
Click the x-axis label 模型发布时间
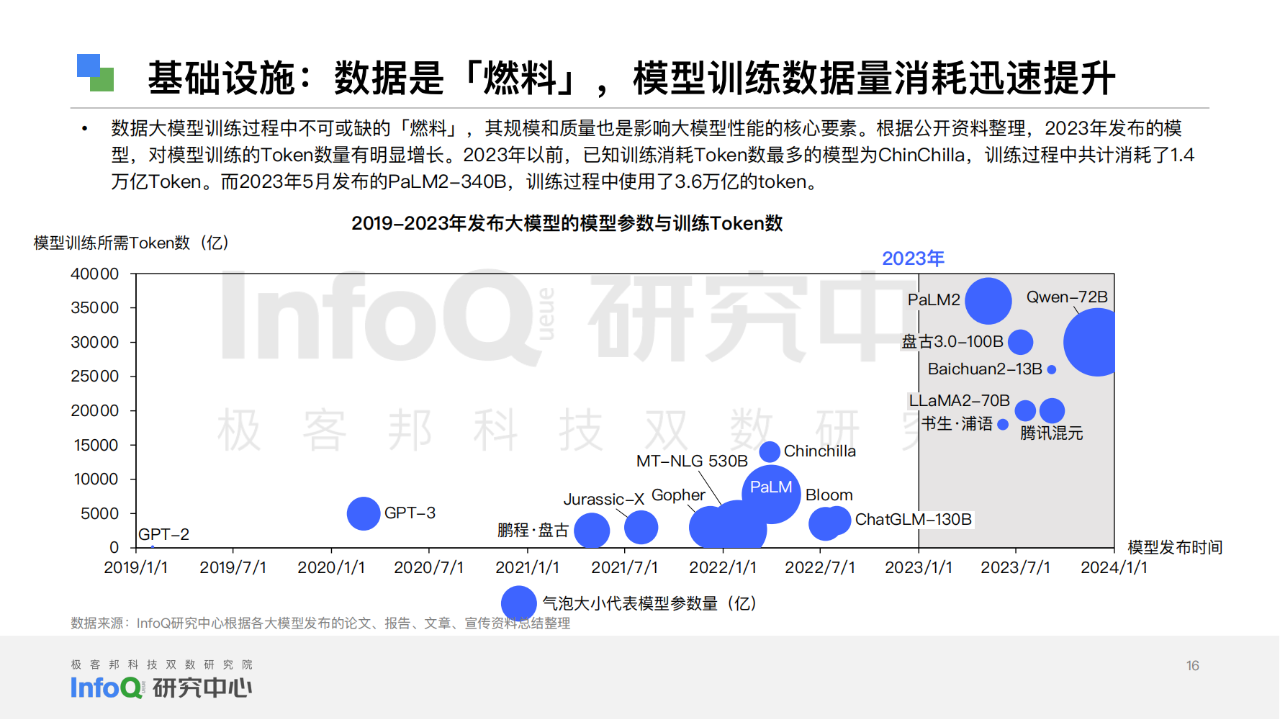pos(1175,547)
